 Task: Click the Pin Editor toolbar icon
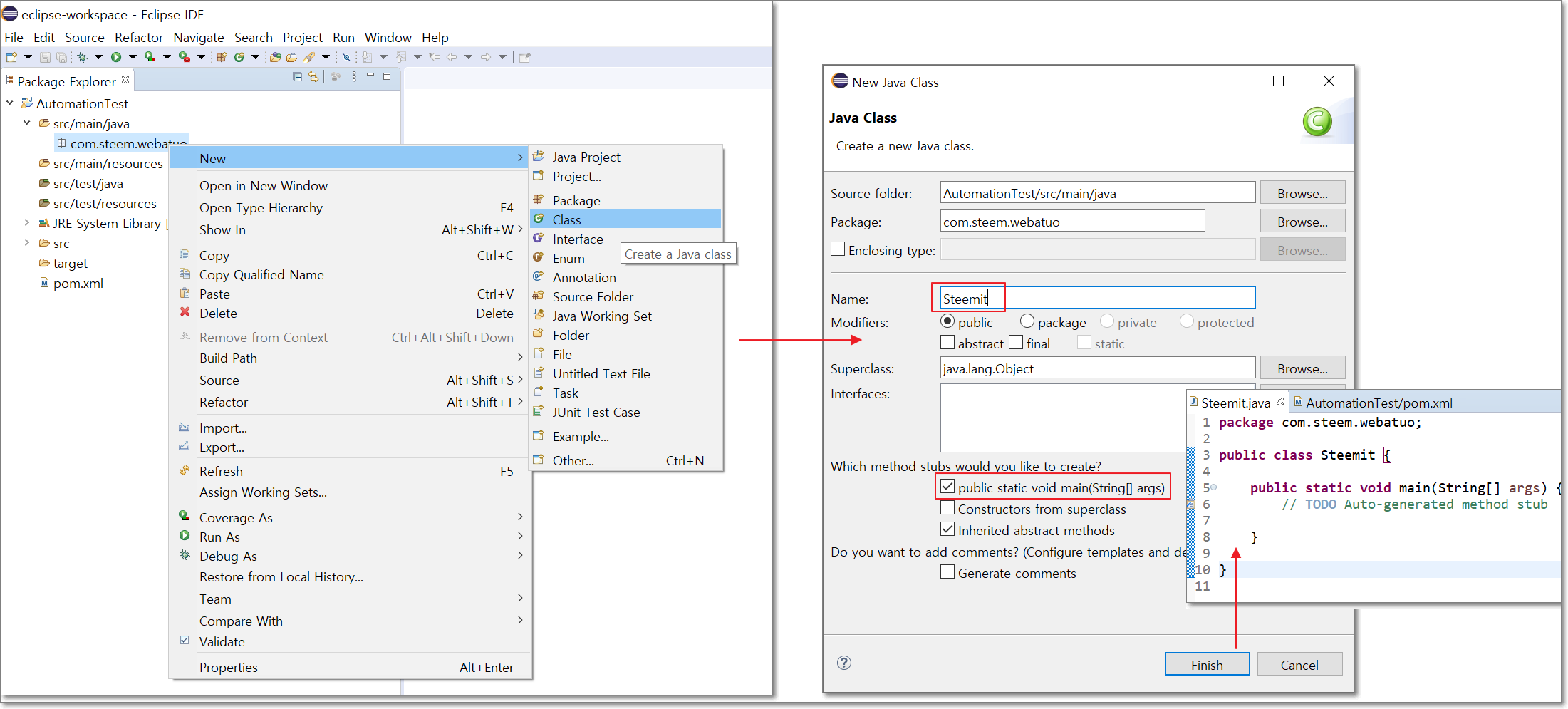pos(525,57)
